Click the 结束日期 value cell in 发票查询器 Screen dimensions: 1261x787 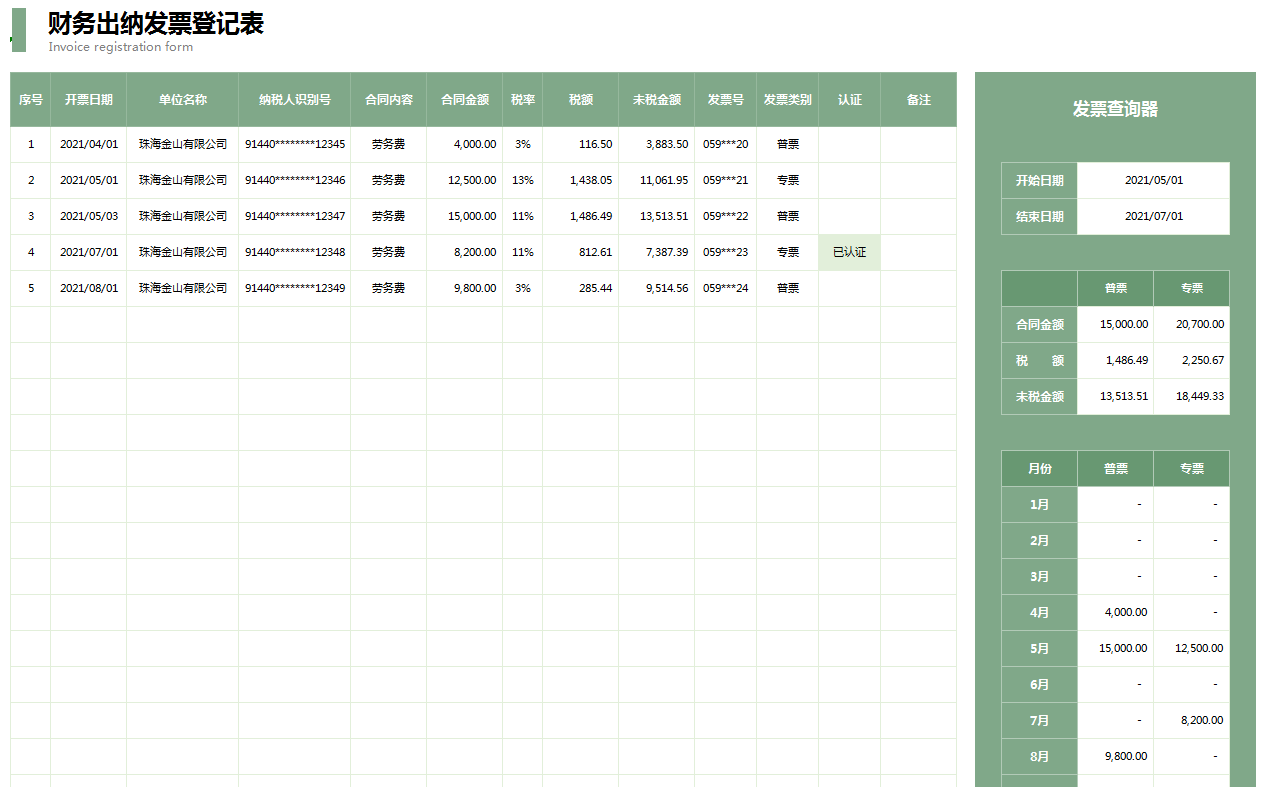pos(1153,217)
